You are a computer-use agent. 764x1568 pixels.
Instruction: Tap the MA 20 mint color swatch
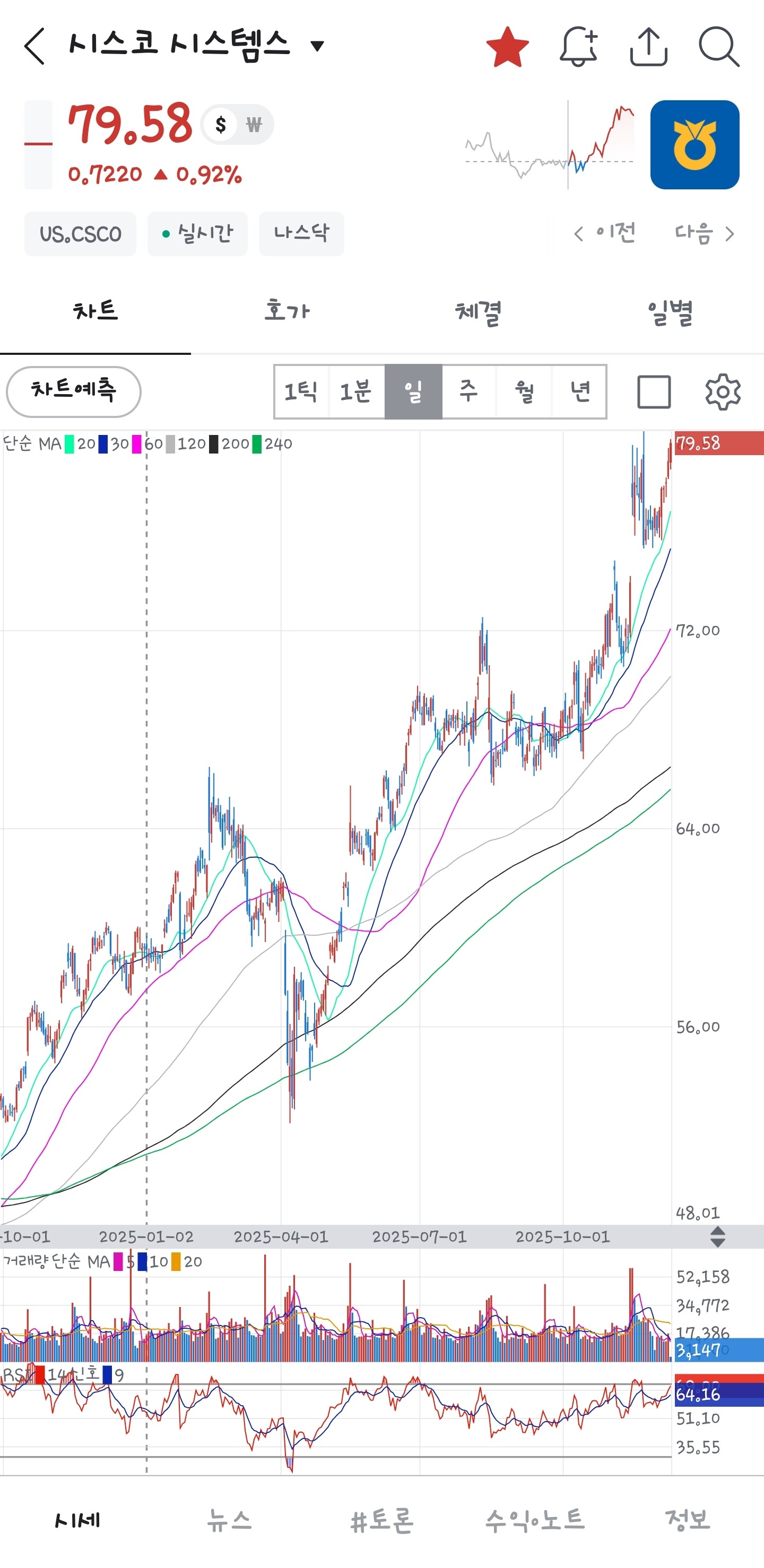70,445
